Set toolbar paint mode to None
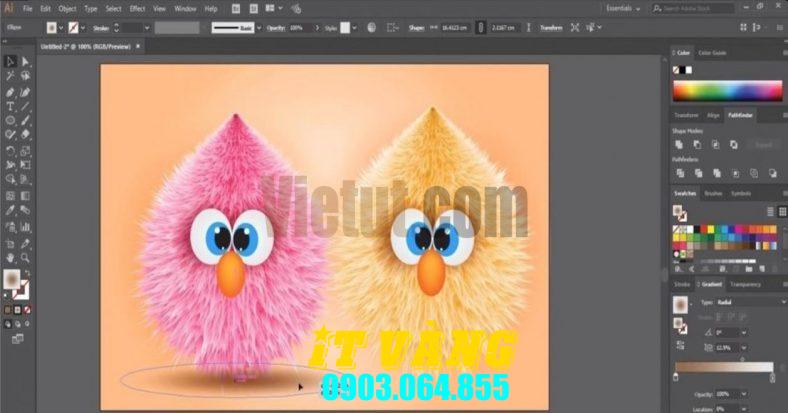 [x=27, y=310]
